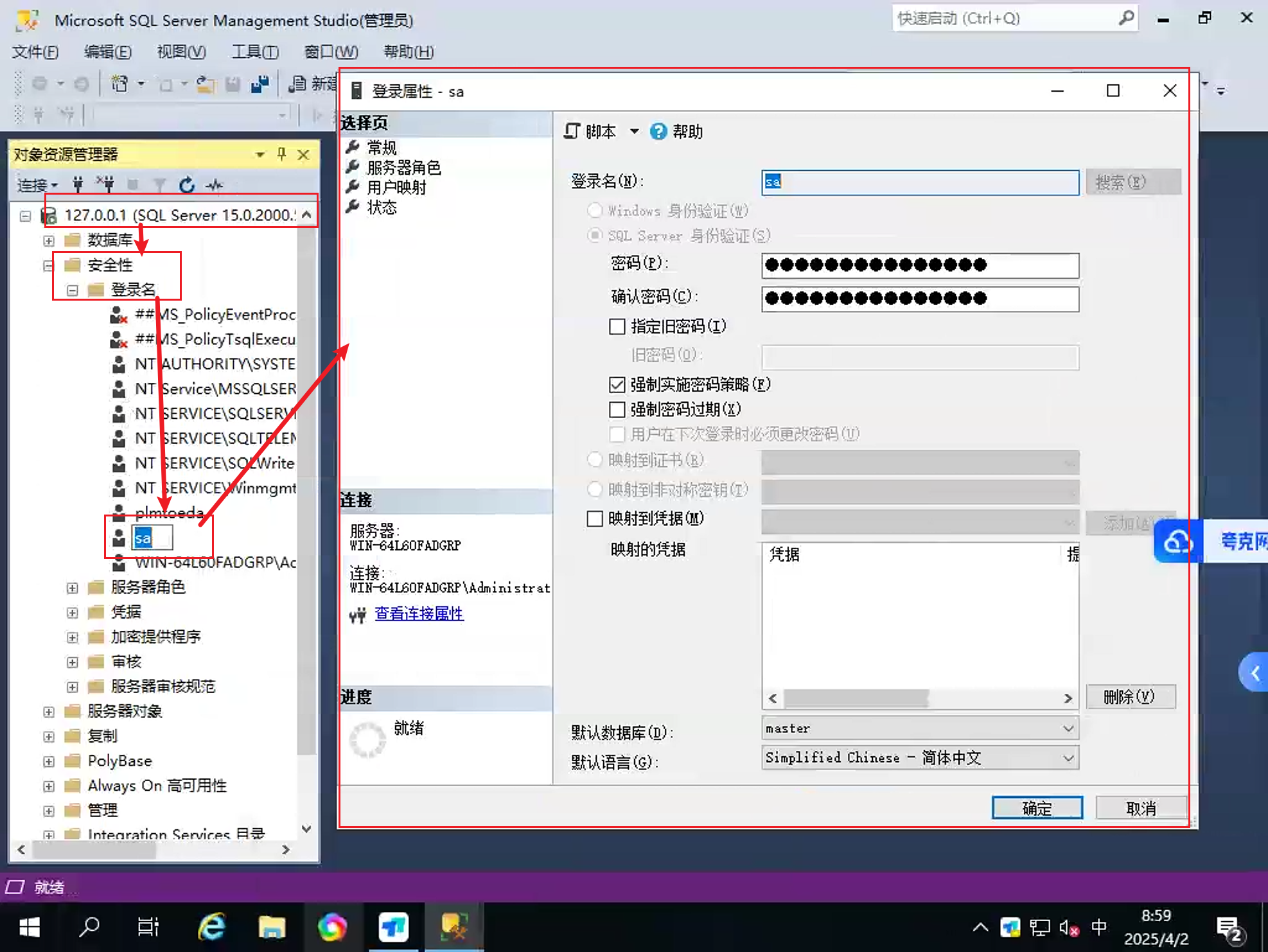Click the Open File folder toolbar icon
This screenshot has width=1268, height=952.
206,84
